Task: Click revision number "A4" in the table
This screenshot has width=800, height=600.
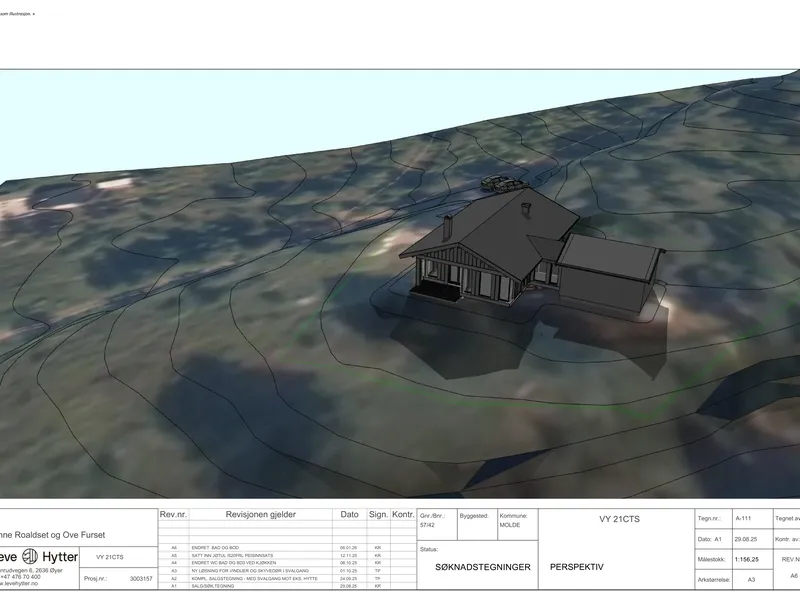Action: tap(173, 563)
